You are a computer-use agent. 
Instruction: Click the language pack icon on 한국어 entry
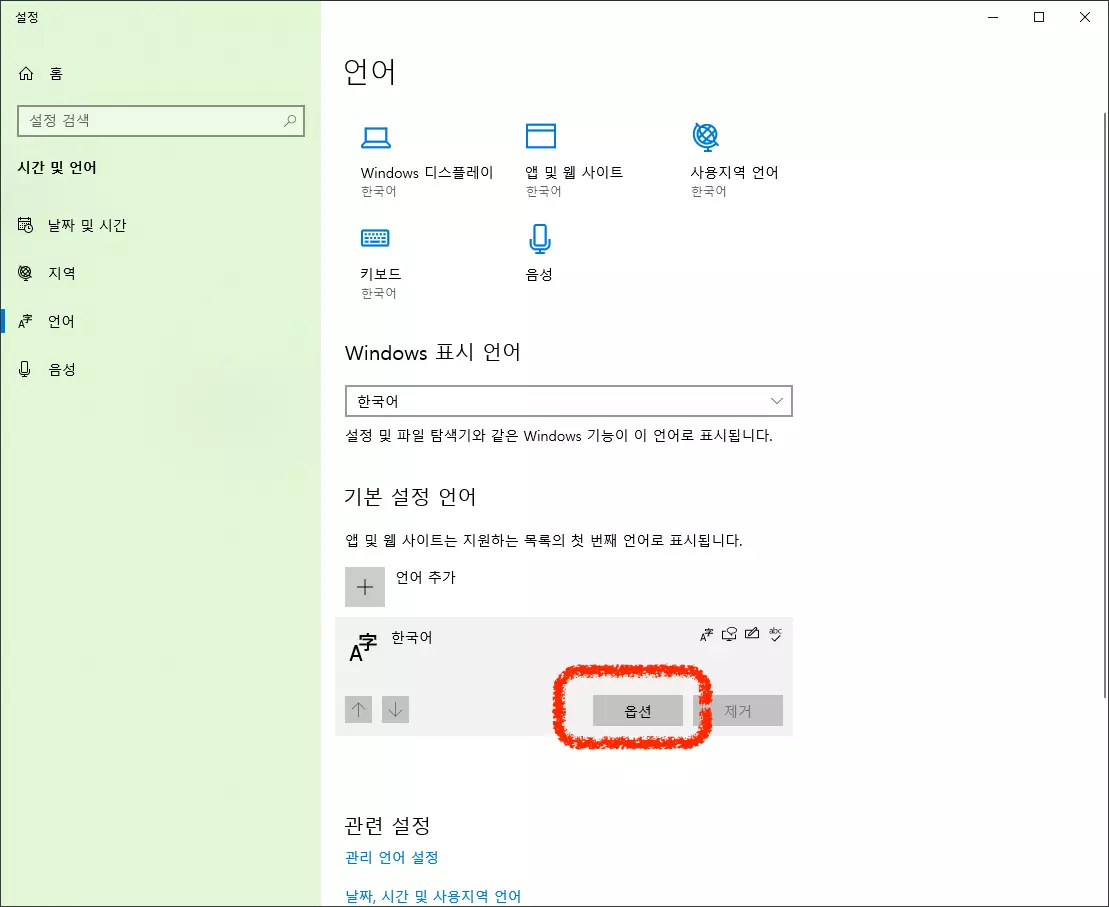[x=706, y=634]
